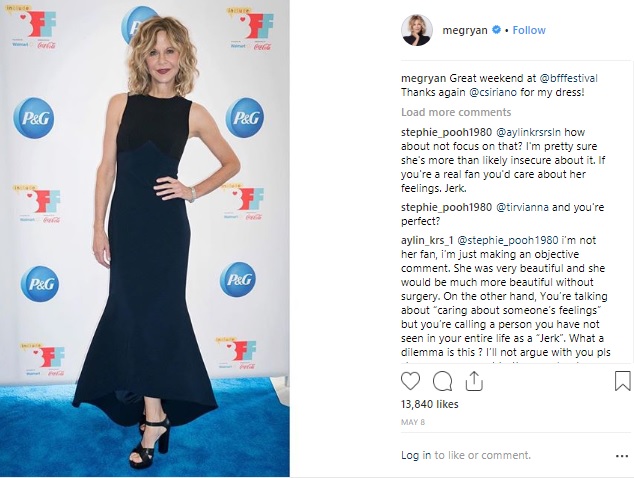Open aylin_krs_1 commenter profile
Screen dimensions: 634x478
(427, 240)
